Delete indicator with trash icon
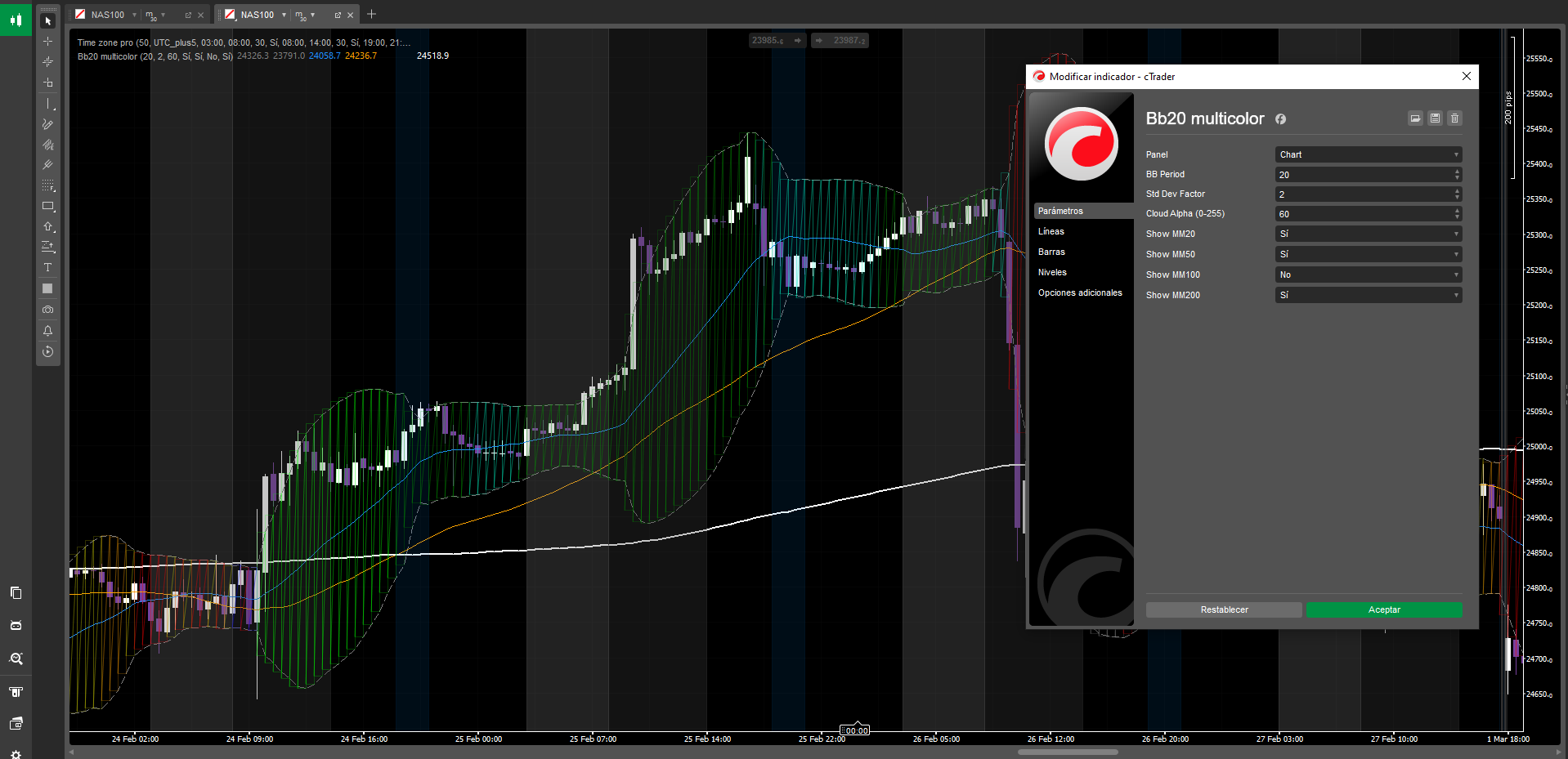The image size is (1568, 759). (x=1454, y=118)
